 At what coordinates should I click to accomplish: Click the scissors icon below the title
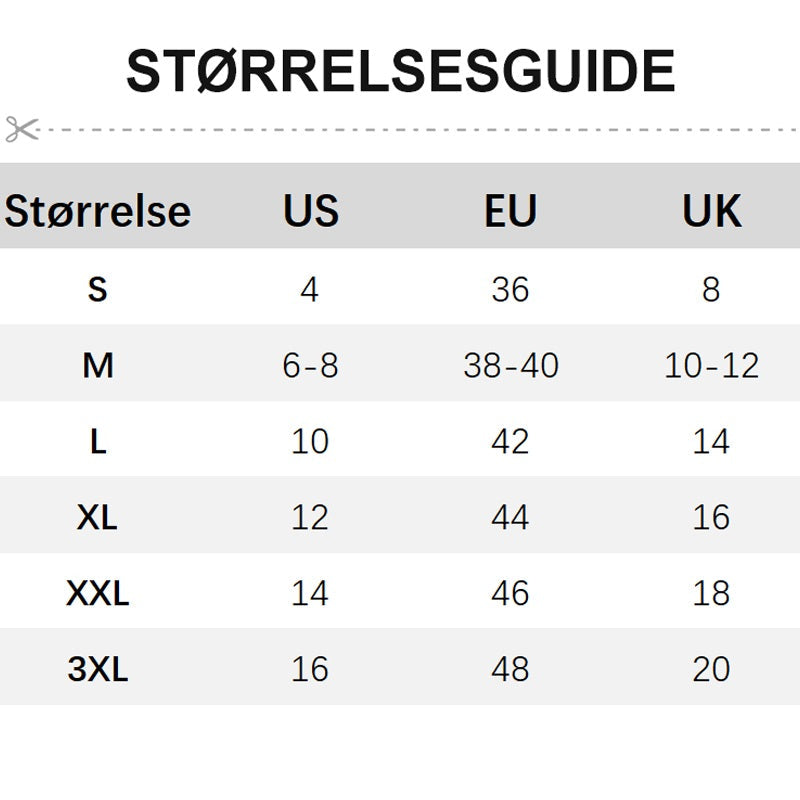[x=21, y=129]
